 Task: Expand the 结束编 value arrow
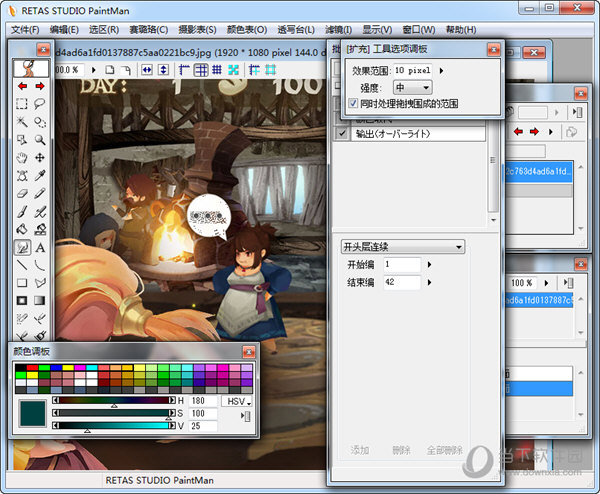(x=429, y=282)
